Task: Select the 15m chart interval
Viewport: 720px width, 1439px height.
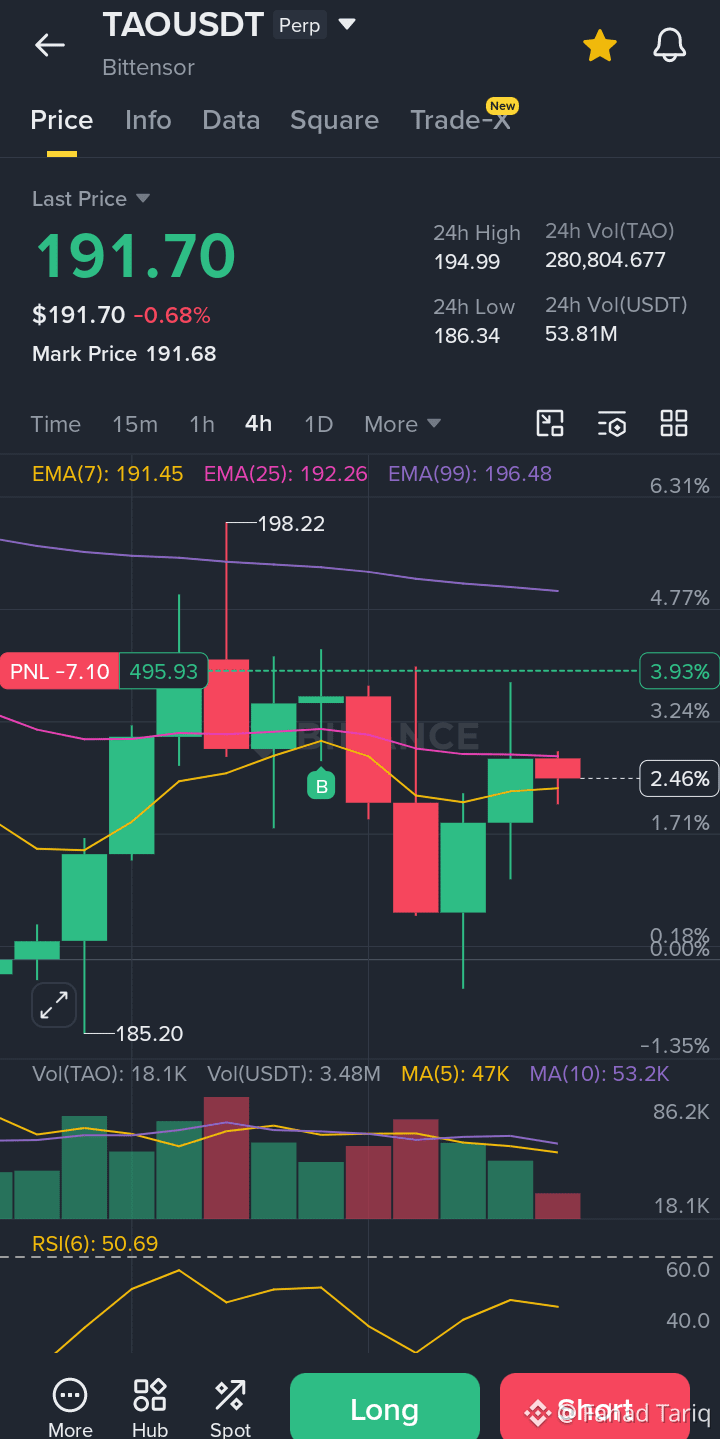Action: 135,424
